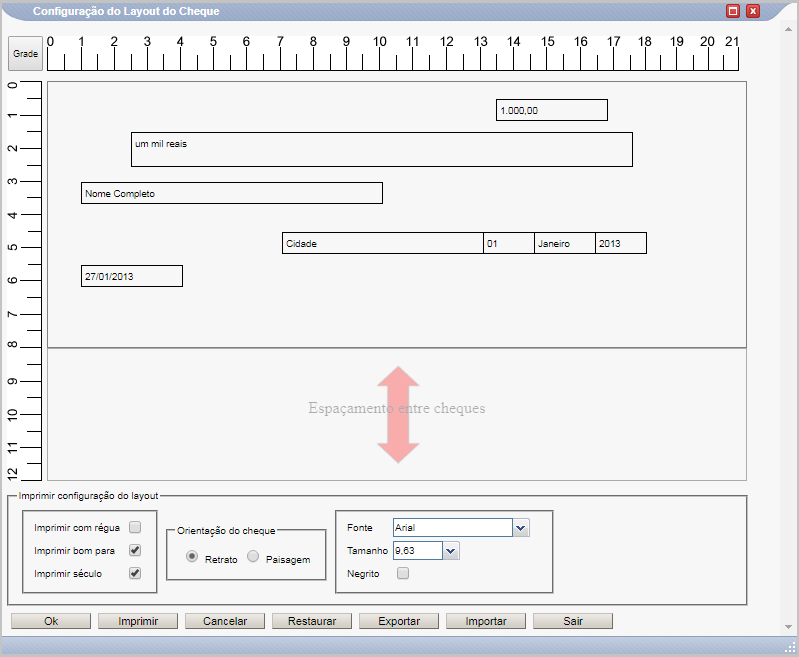
Task: Select the Cidade field box
Action: 382,243
